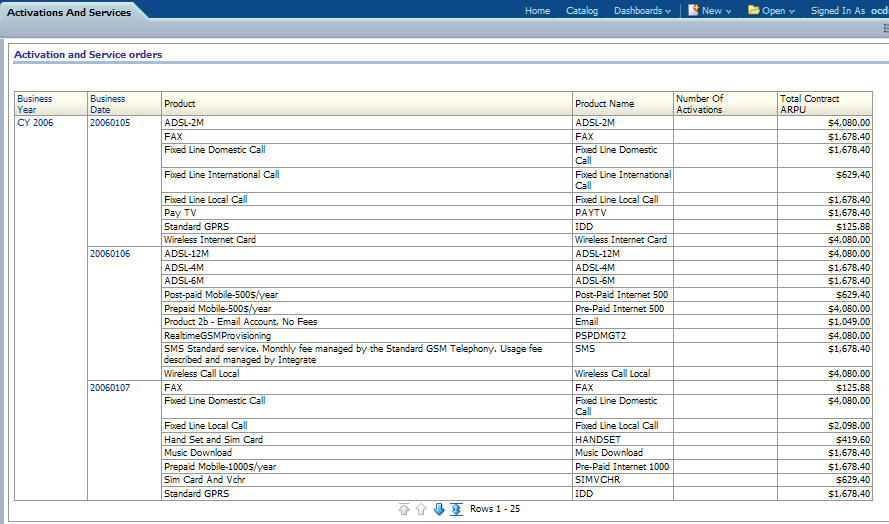Select Prepaid Mobile-500$/year product cell
Screen dimensions: 889x524
(x=367, y=309)
